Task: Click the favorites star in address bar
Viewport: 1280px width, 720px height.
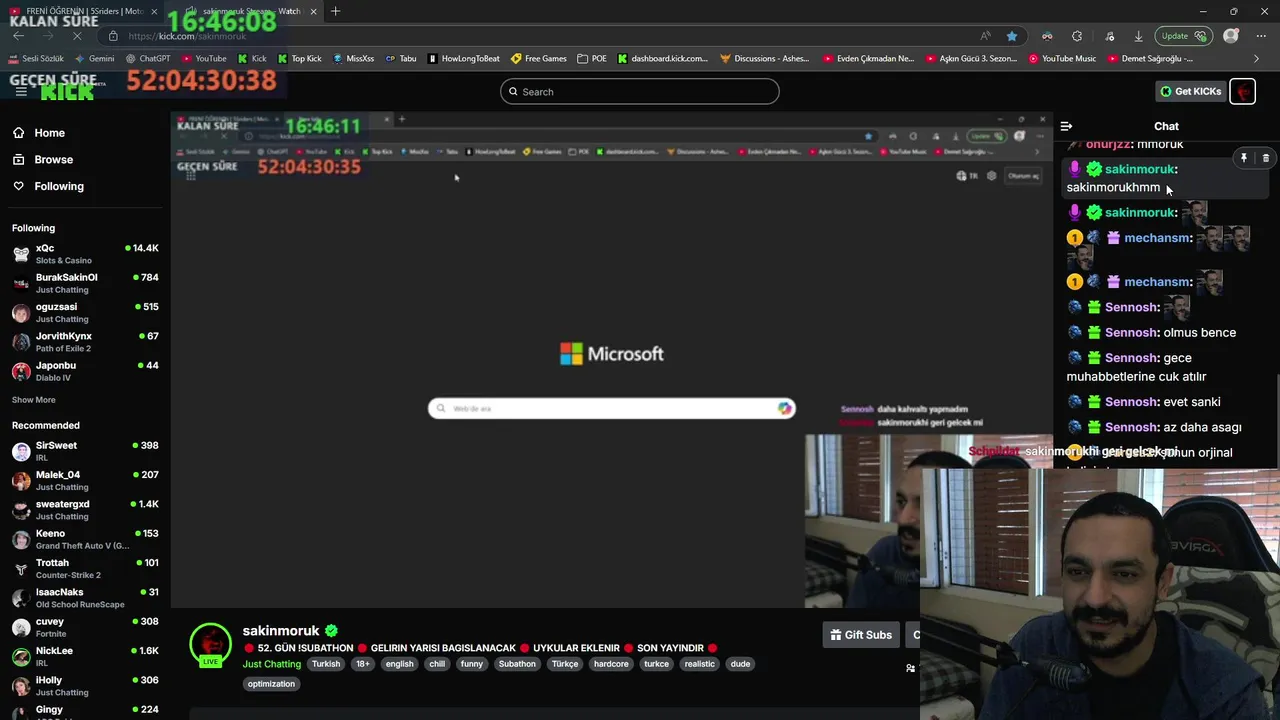Action: coord(1012,36)
